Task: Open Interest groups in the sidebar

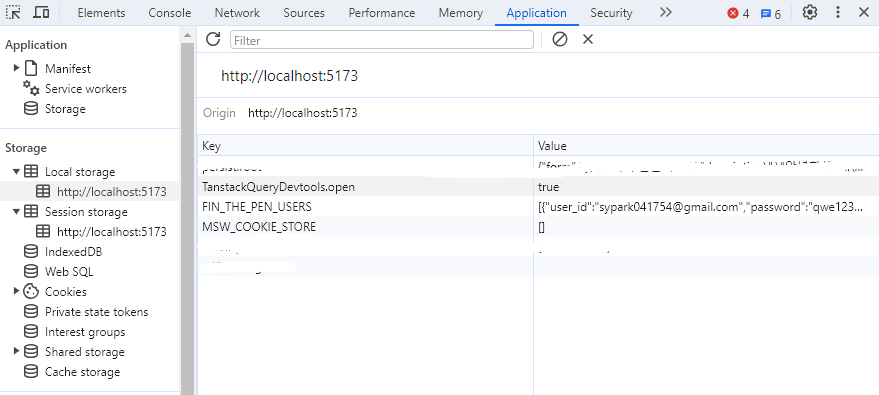Action: click(85, 332)
